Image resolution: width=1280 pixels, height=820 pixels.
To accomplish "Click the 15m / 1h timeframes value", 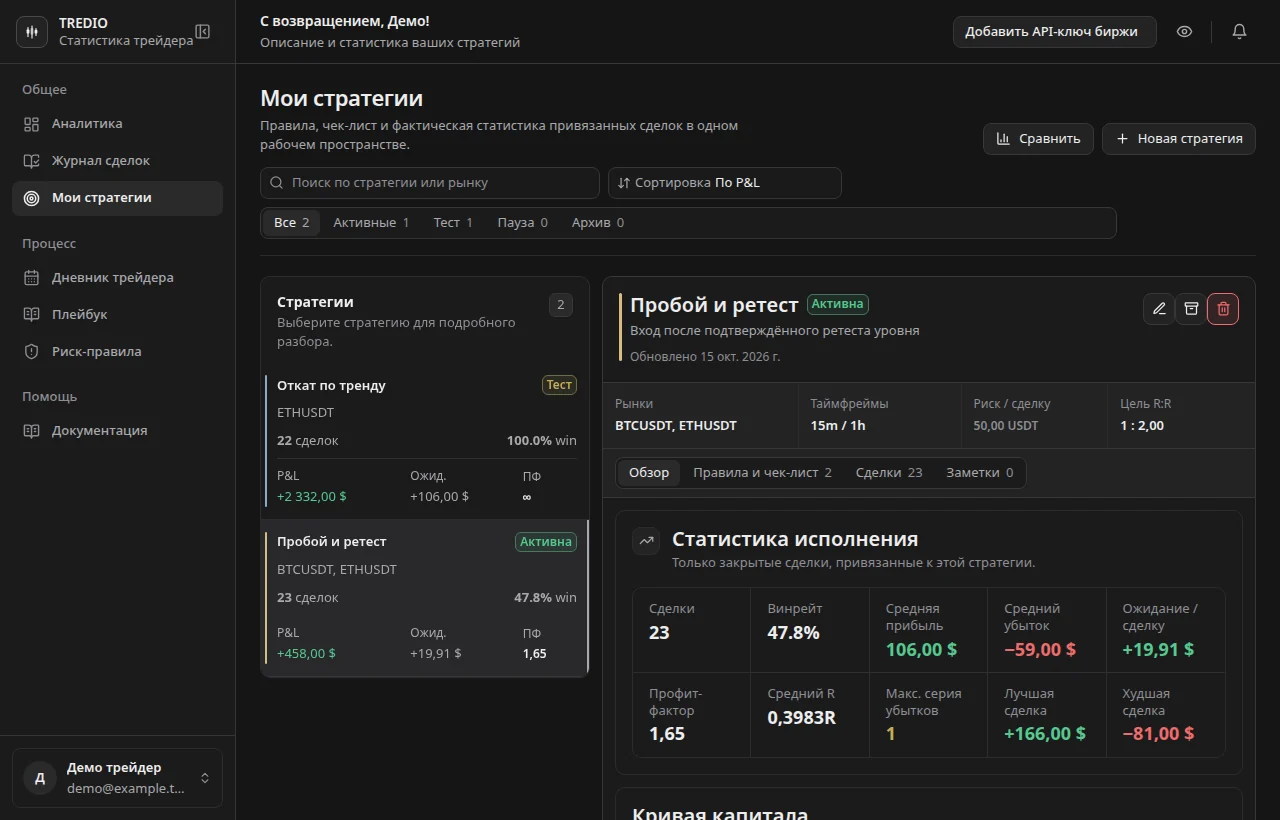I will (838, 426).
